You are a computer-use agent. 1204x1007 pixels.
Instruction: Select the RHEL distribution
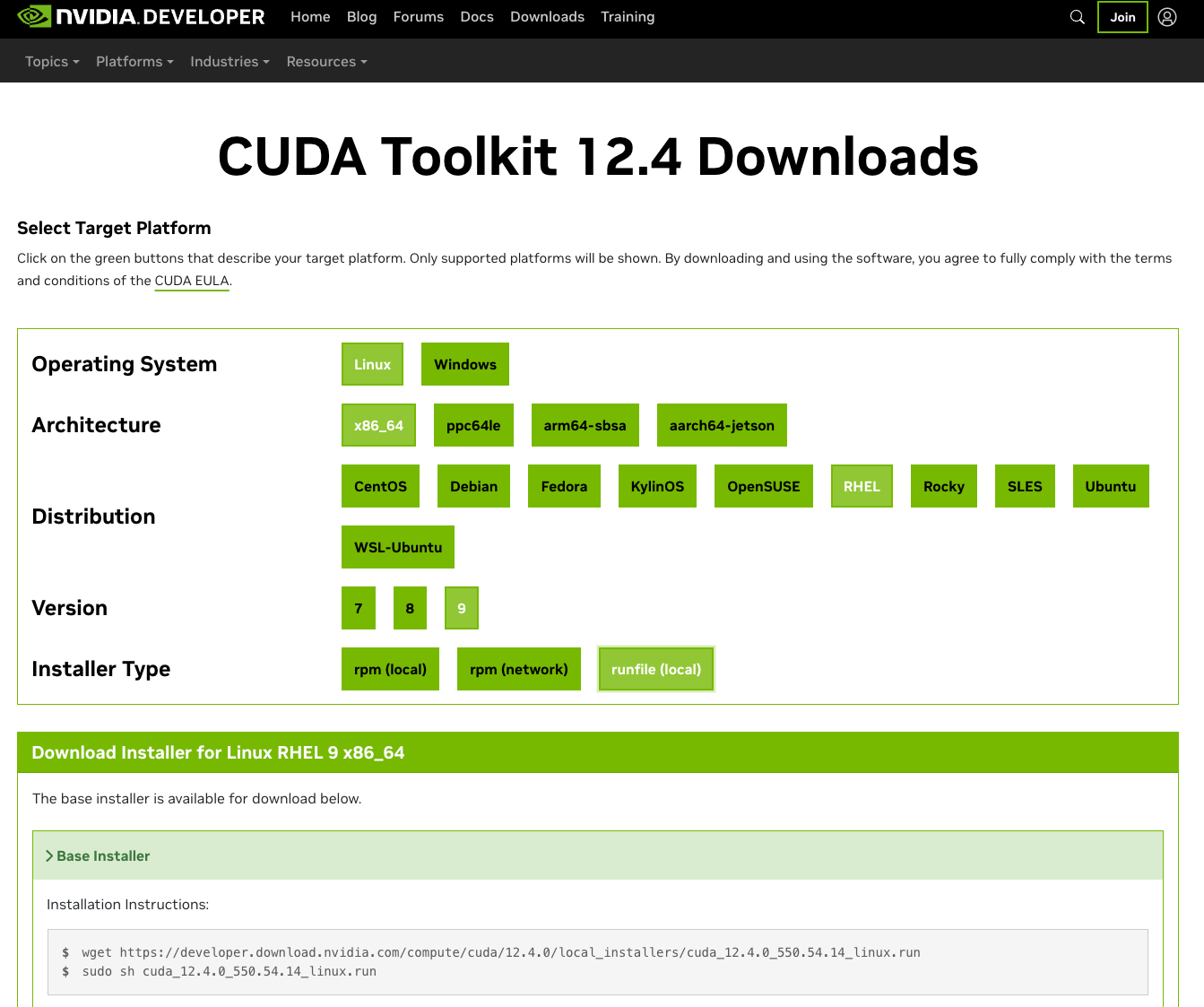coord(862,486)
